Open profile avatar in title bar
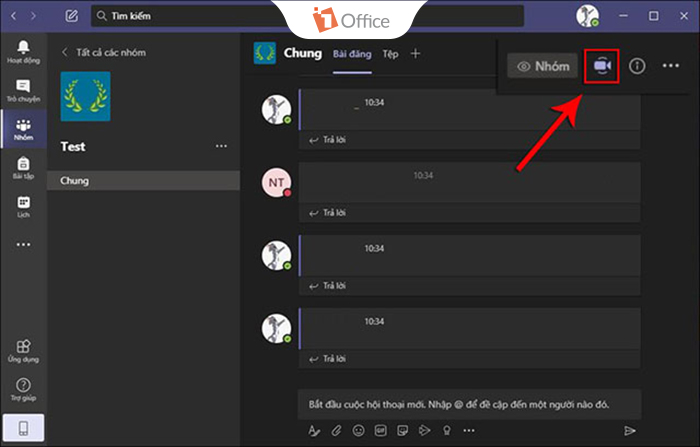This screenshot has width=700, height=447. [x=587, y=16]
